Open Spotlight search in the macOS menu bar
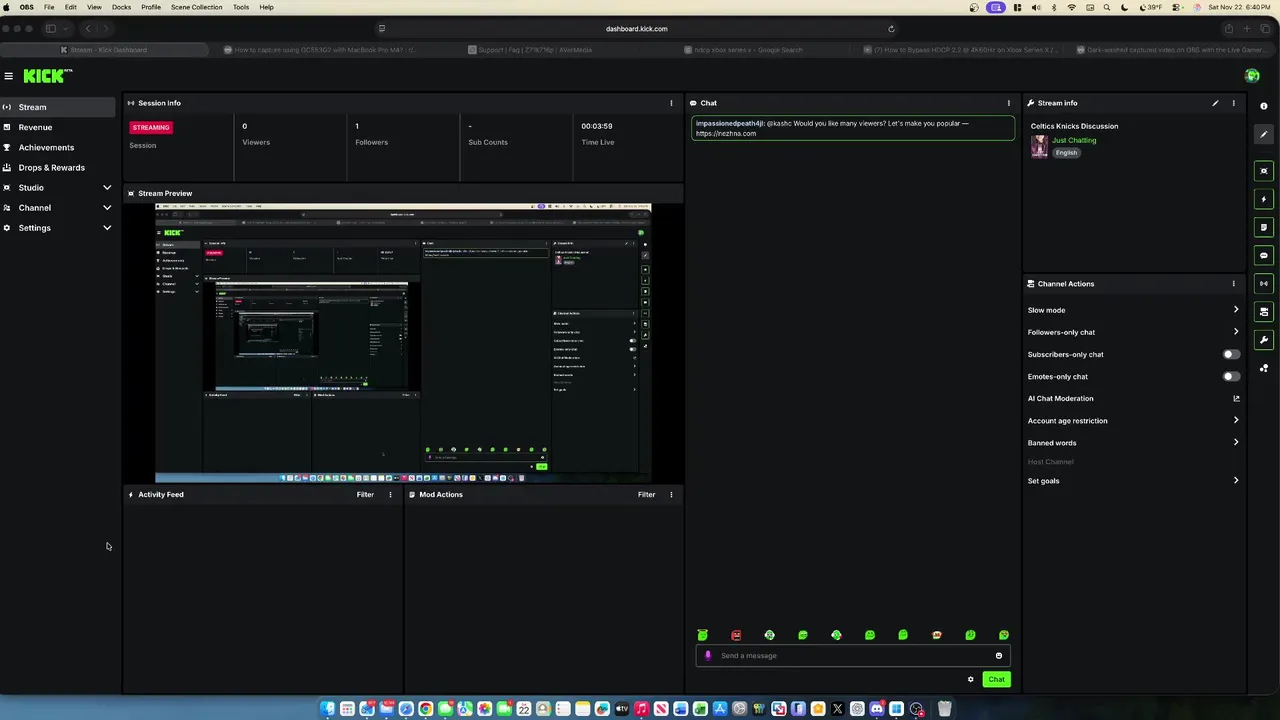The height and width of the screenshot is (720, 1280). [x=1106, y=7]
